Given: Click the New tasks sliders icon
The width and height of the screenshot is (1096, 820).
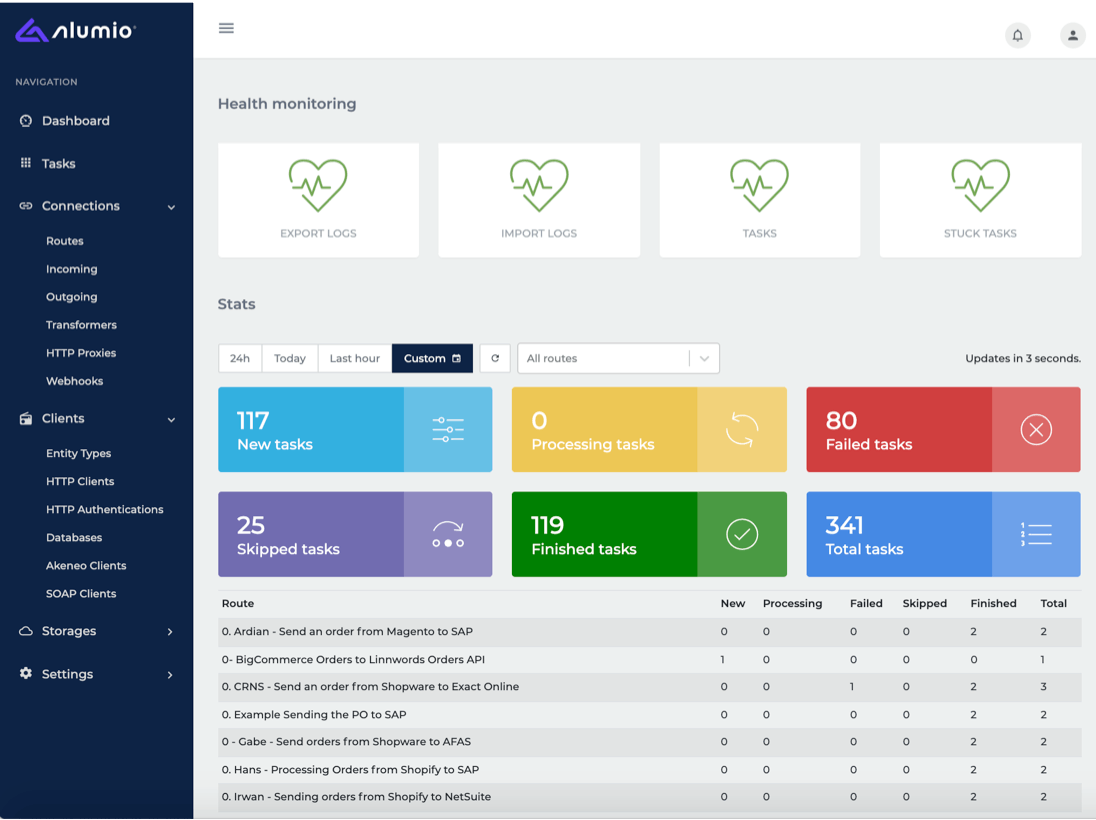Looking at the screenshot, I should 448,429.
